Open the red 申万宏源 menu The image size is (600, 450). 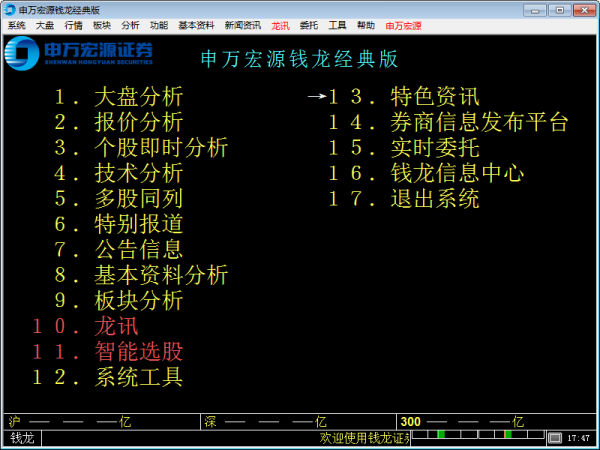403,26
